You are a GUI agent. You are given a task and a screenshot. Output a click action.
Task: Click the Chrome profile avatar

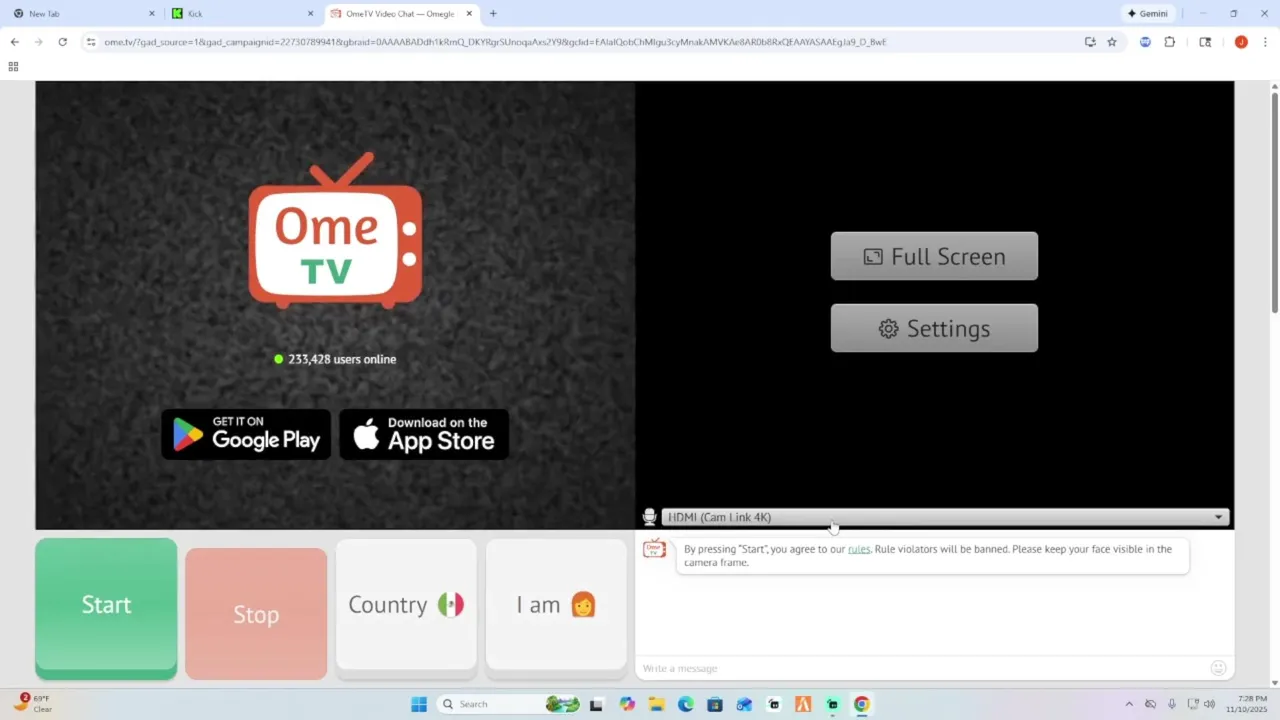pos(1241,42)
